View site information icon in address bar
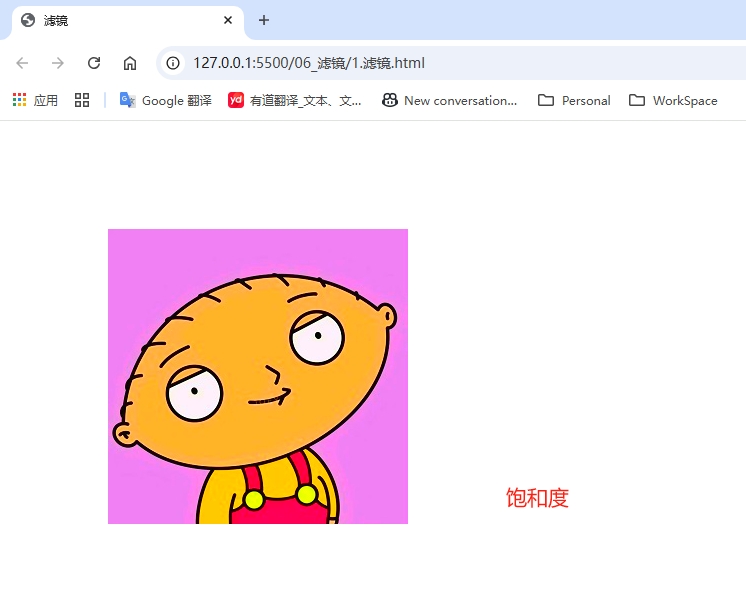The width and height of the screenshot is (746, 598). [173, 63]
